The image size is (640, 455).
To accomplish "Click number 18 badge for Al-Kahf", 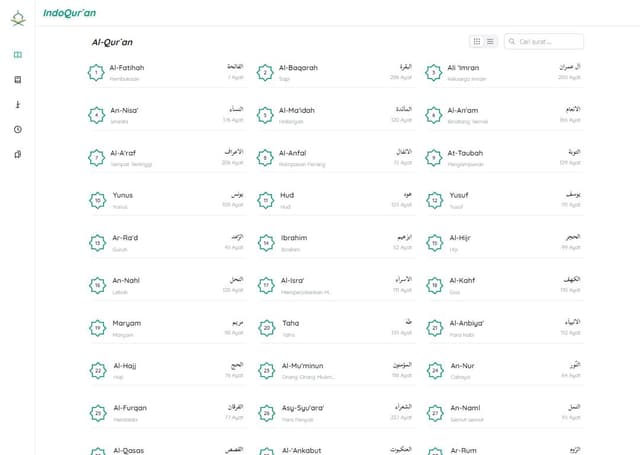I will click(x=435, y=285).
